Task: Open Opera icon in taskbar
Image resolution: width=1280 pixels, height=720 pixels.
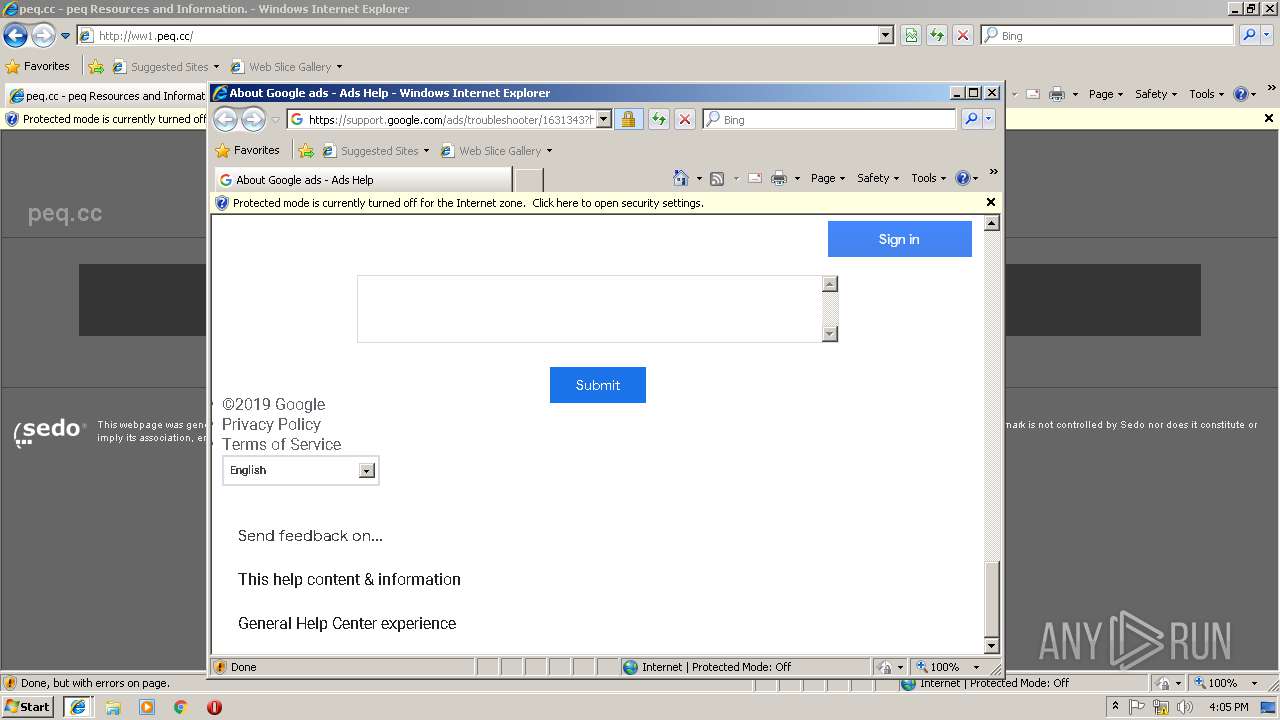Action: coord(214,707)
